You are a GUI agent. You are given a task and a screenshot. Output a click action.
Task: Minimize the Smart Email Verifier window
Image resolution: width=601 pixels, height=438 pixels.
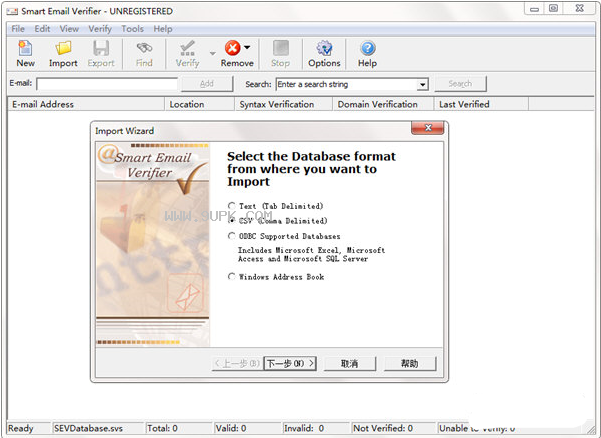534,8
